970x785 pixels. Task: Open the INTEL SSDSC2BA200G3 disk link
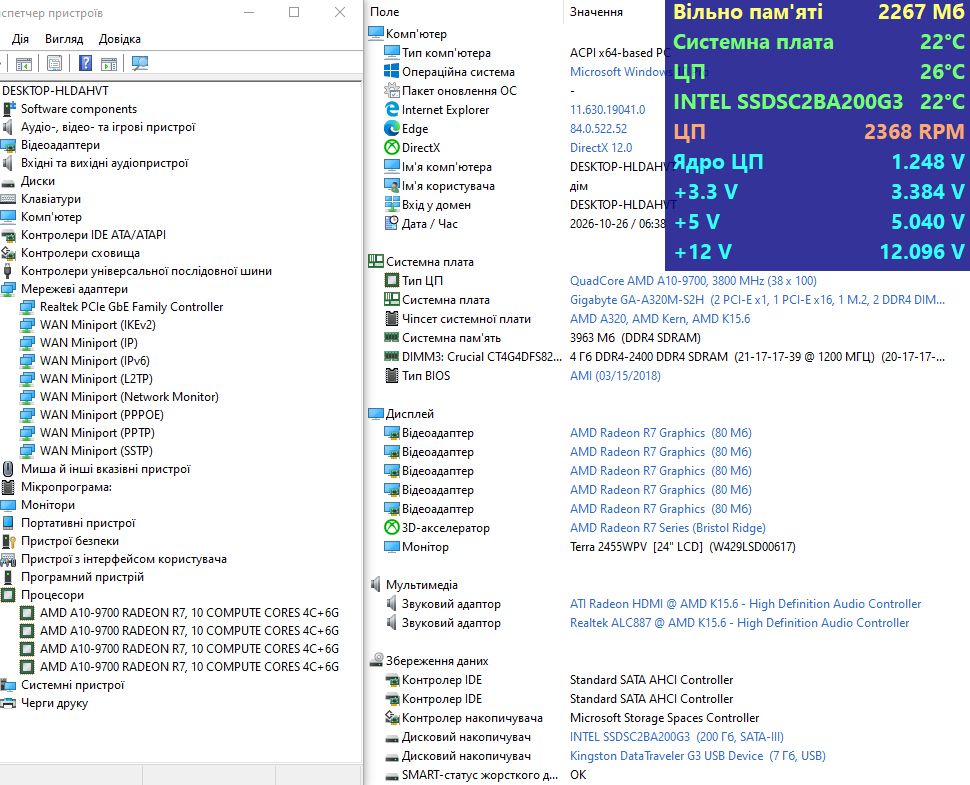coord(677,737)
